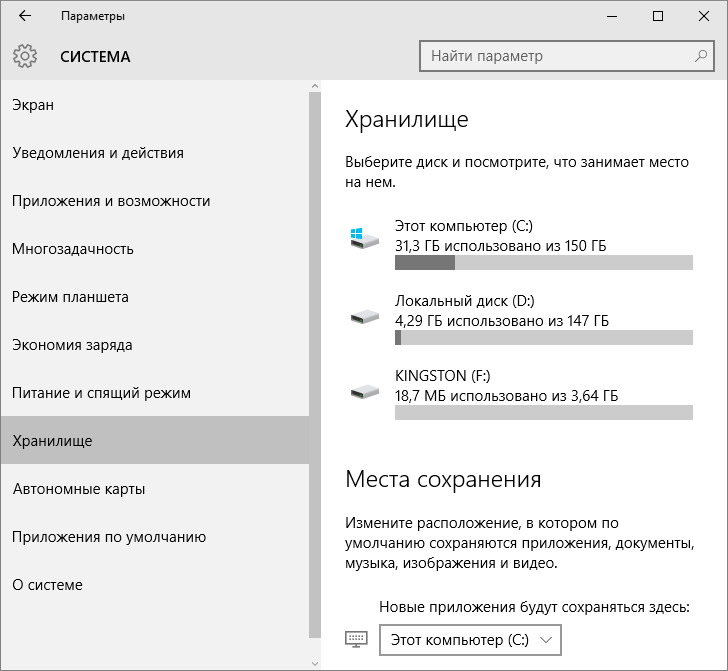The height and width of the screenshot is (671, 728).
Task: Select Приложения и возможности in sidebar
Action: pos(111,201)
